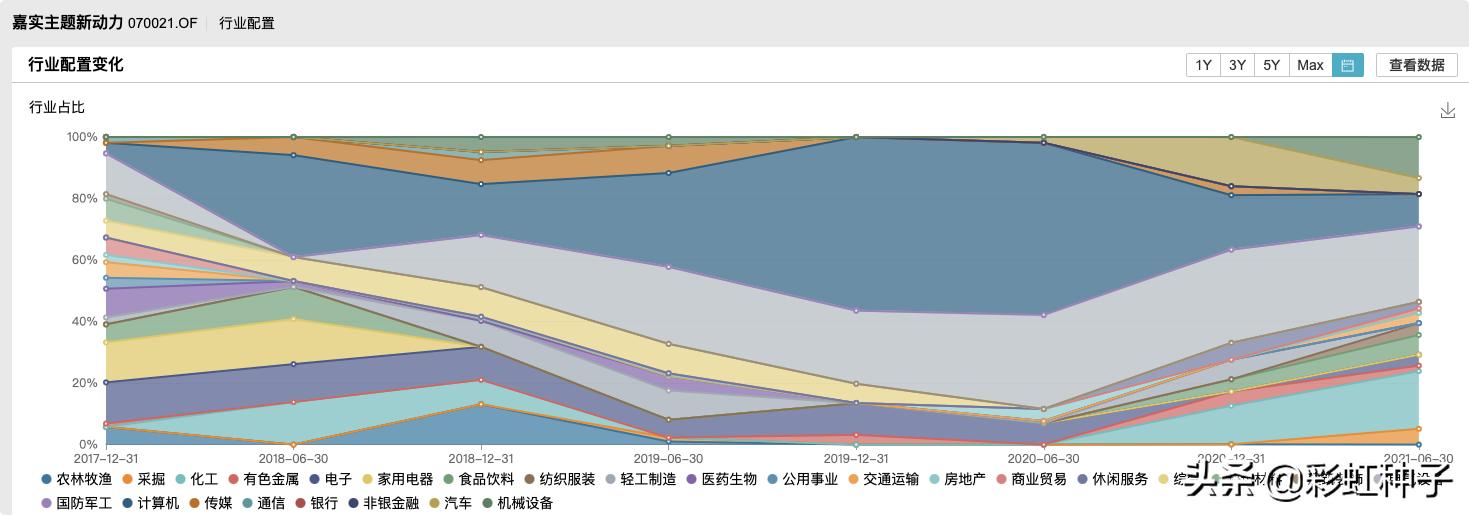Toggle the 机械设备 legend item
The image size is (1469, 515).
(516, 503)
